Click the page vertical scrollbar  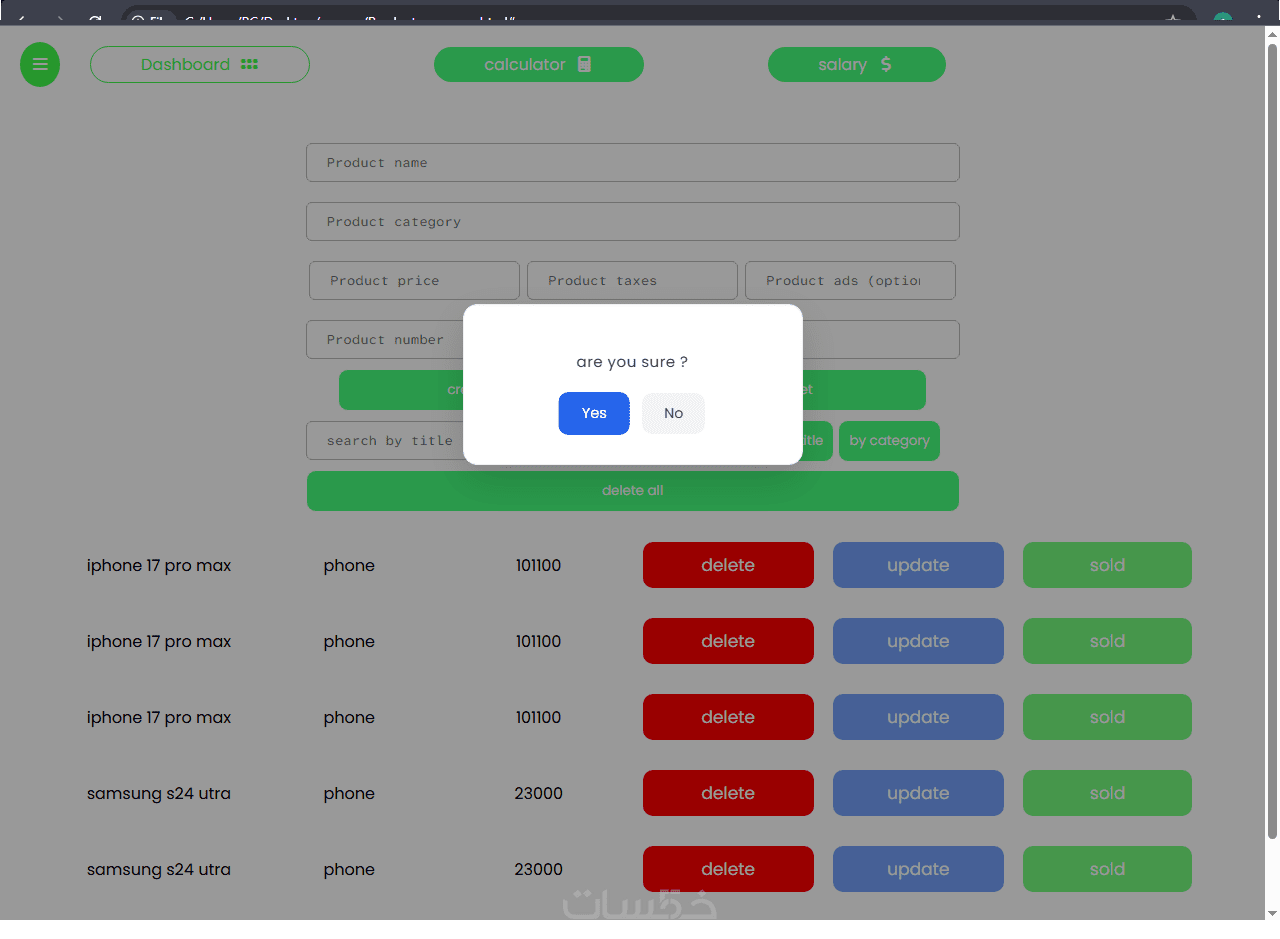coord(1272,440)
